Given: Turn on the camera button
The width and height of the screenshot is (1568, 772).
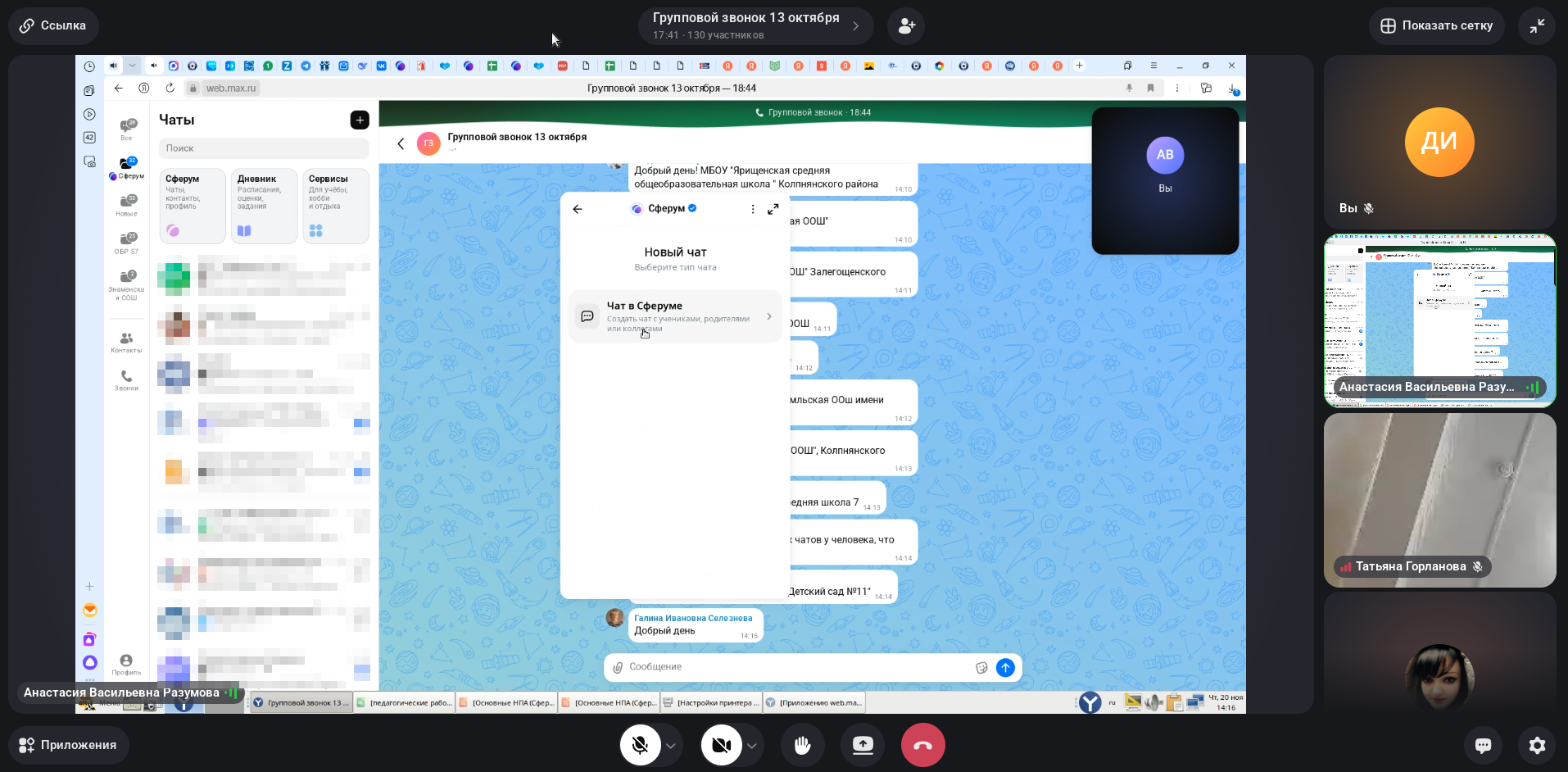Looking at the screenshot, I should (x=721, y=745).
